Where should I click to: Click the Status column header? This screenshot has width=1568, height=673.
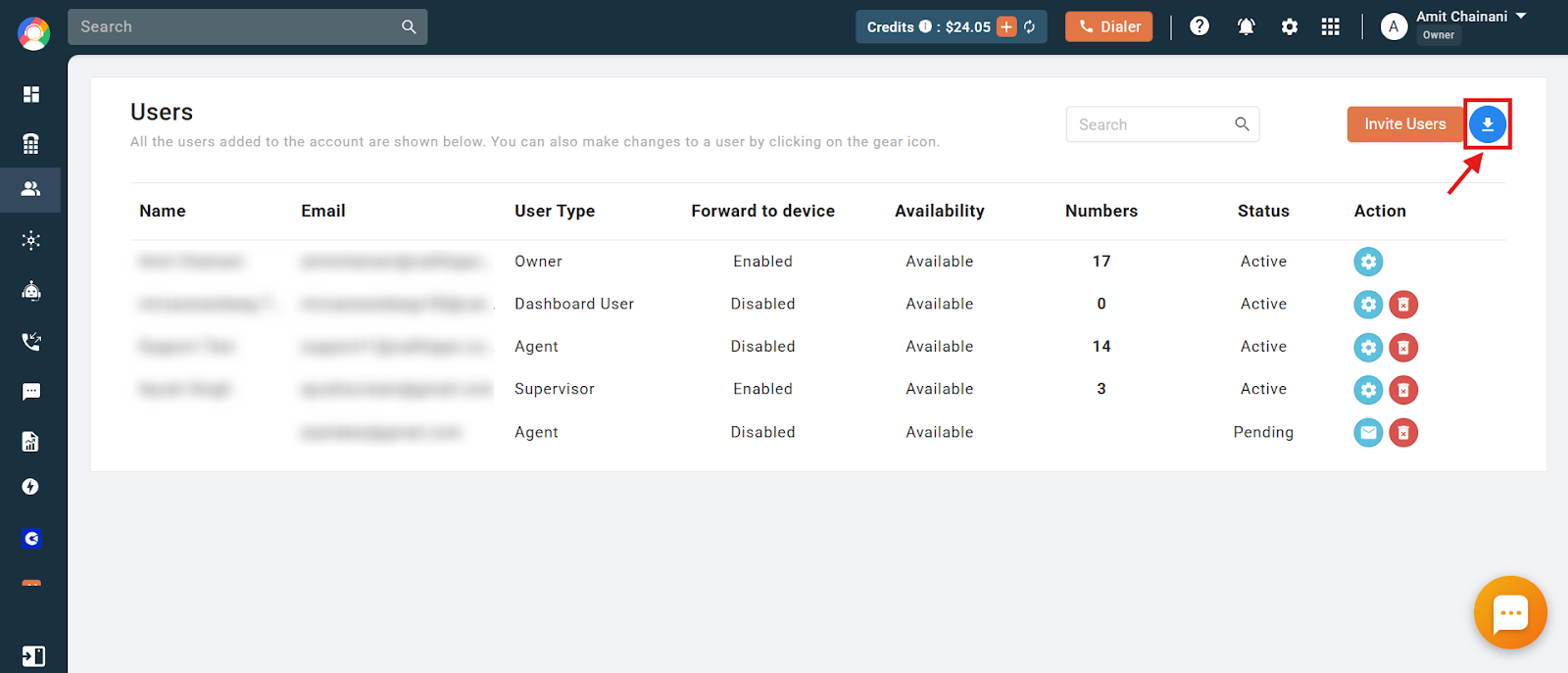click(x=1263, y=211)
